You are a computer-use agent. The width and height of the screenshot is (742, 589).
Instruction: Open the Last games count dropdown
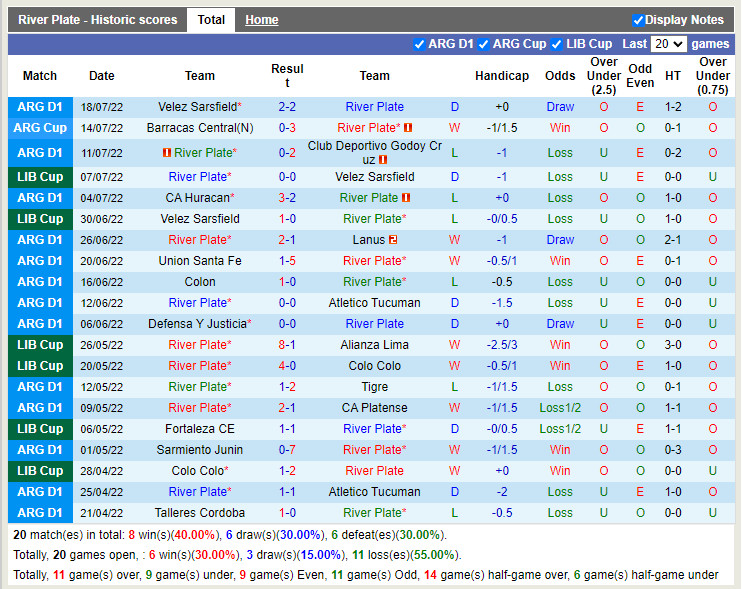pos(667,44)
